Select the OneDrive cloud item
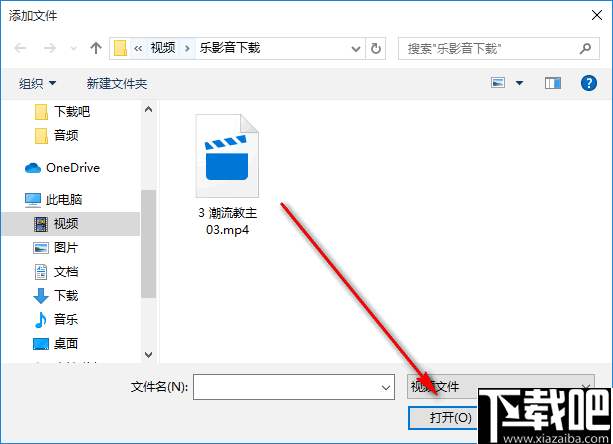 62,168
